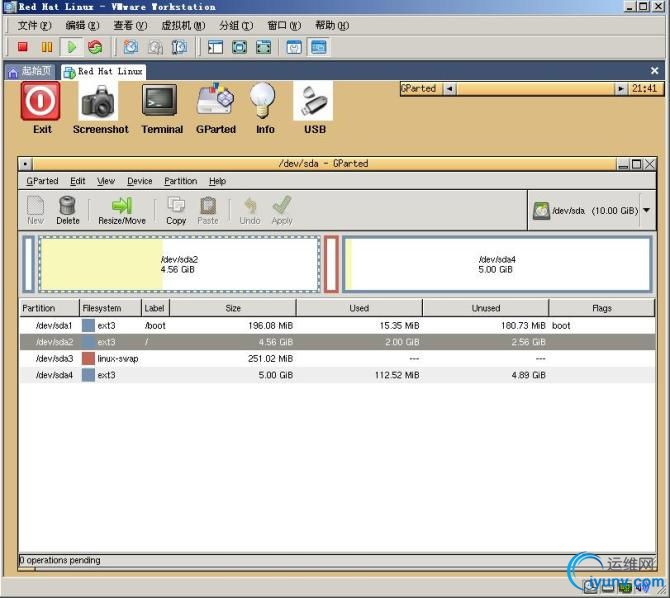Click the Paste toolbar icon
Viewport: 670px width, 598px height.
click(208, 210)
